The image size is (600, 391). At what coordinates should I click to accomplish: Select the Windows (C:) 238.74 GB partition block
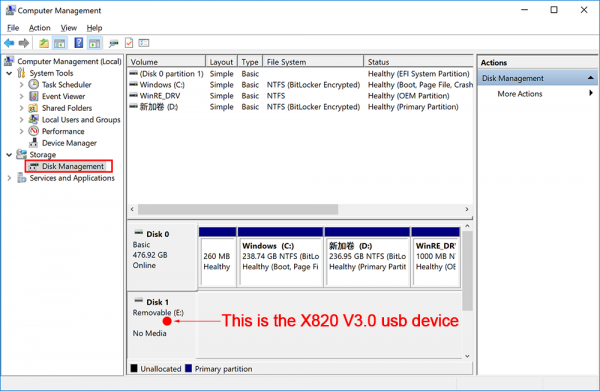click(x=280, y=257)
